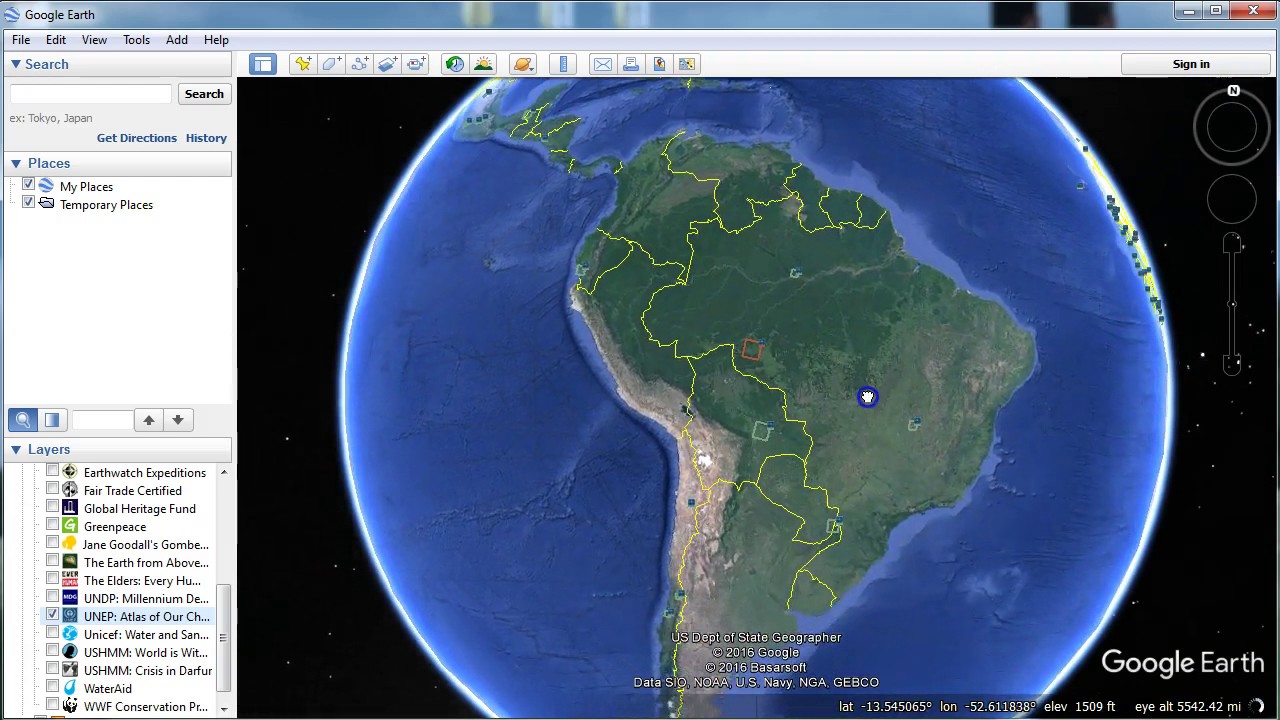Add a placemark with the pushpin icon
The width and height of the screenshot is (1280, 720).
(303, 64)
